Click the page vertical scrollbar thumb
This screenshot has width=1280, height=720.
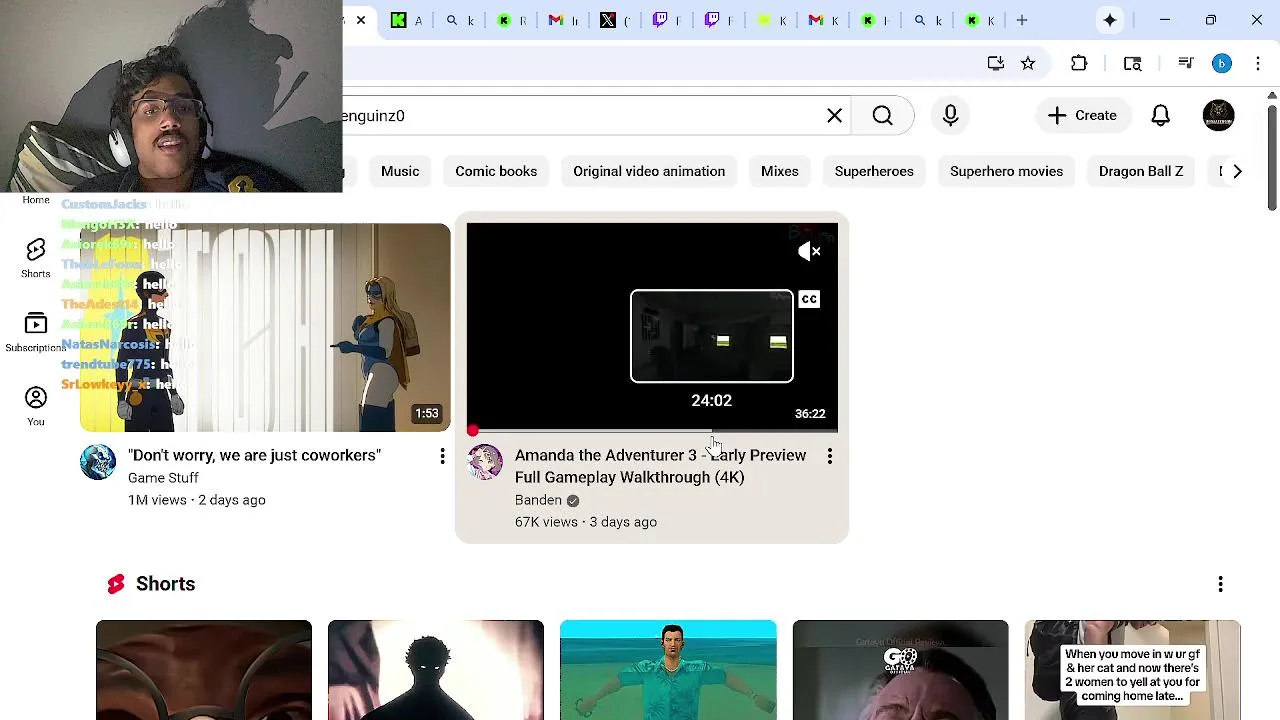[1272, 158]
